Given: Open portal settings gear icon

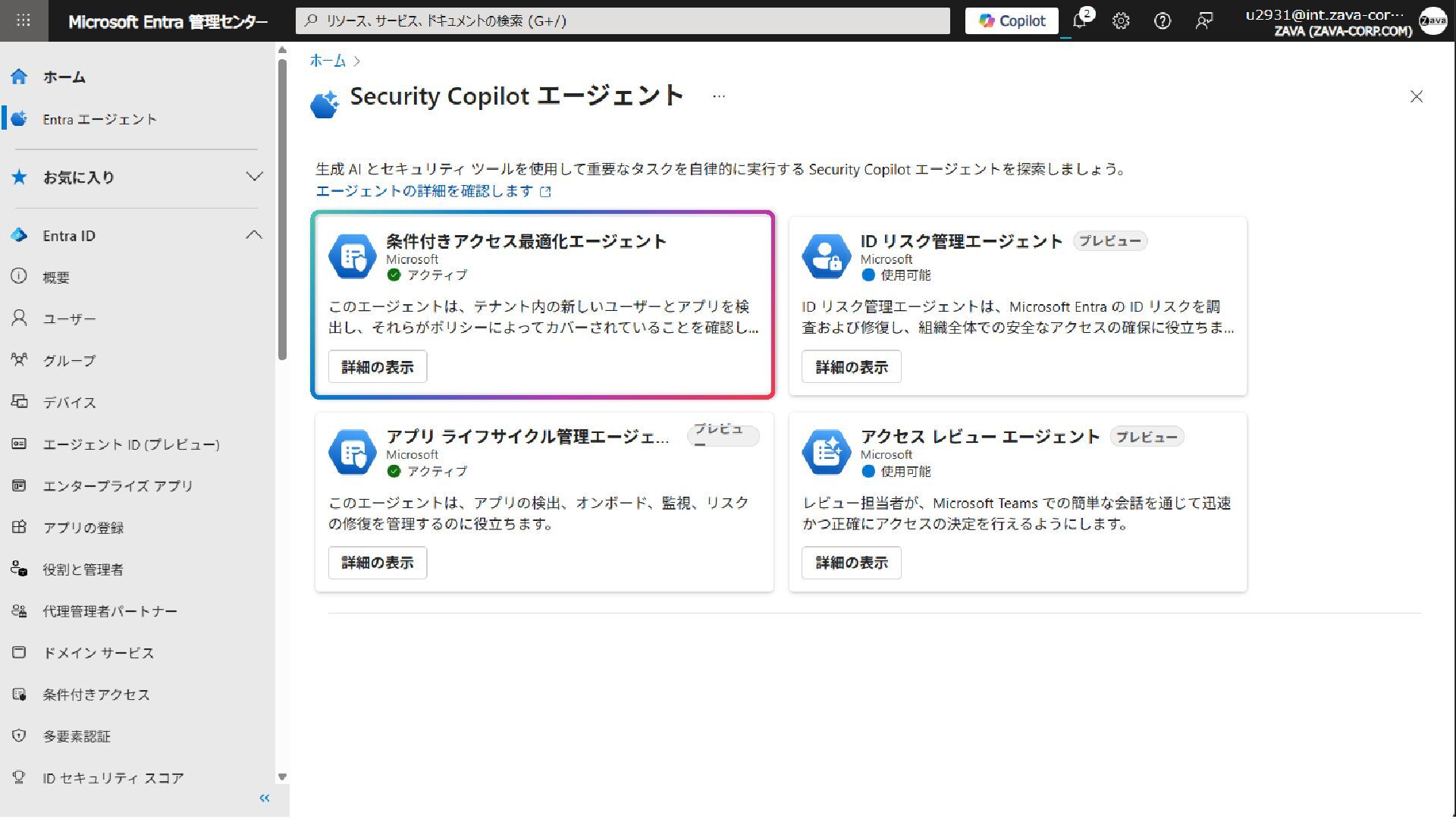Looking at the screenshot, I should pos(1121,21).
